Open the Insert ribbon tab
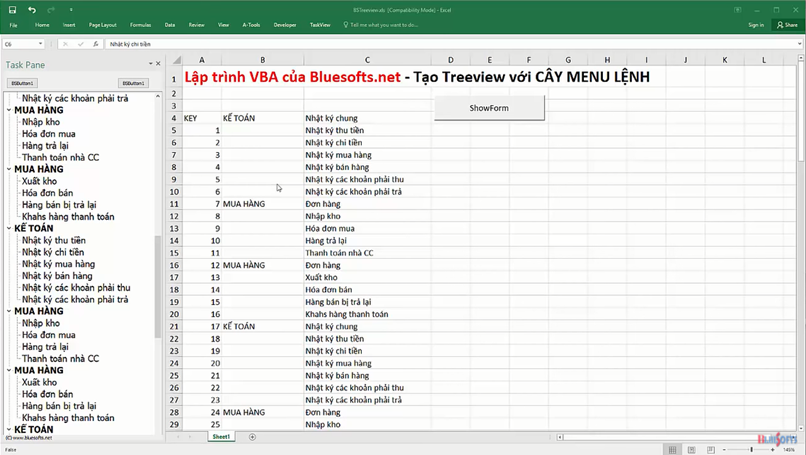This screenshot has width=806, height=455. (69, 25)
